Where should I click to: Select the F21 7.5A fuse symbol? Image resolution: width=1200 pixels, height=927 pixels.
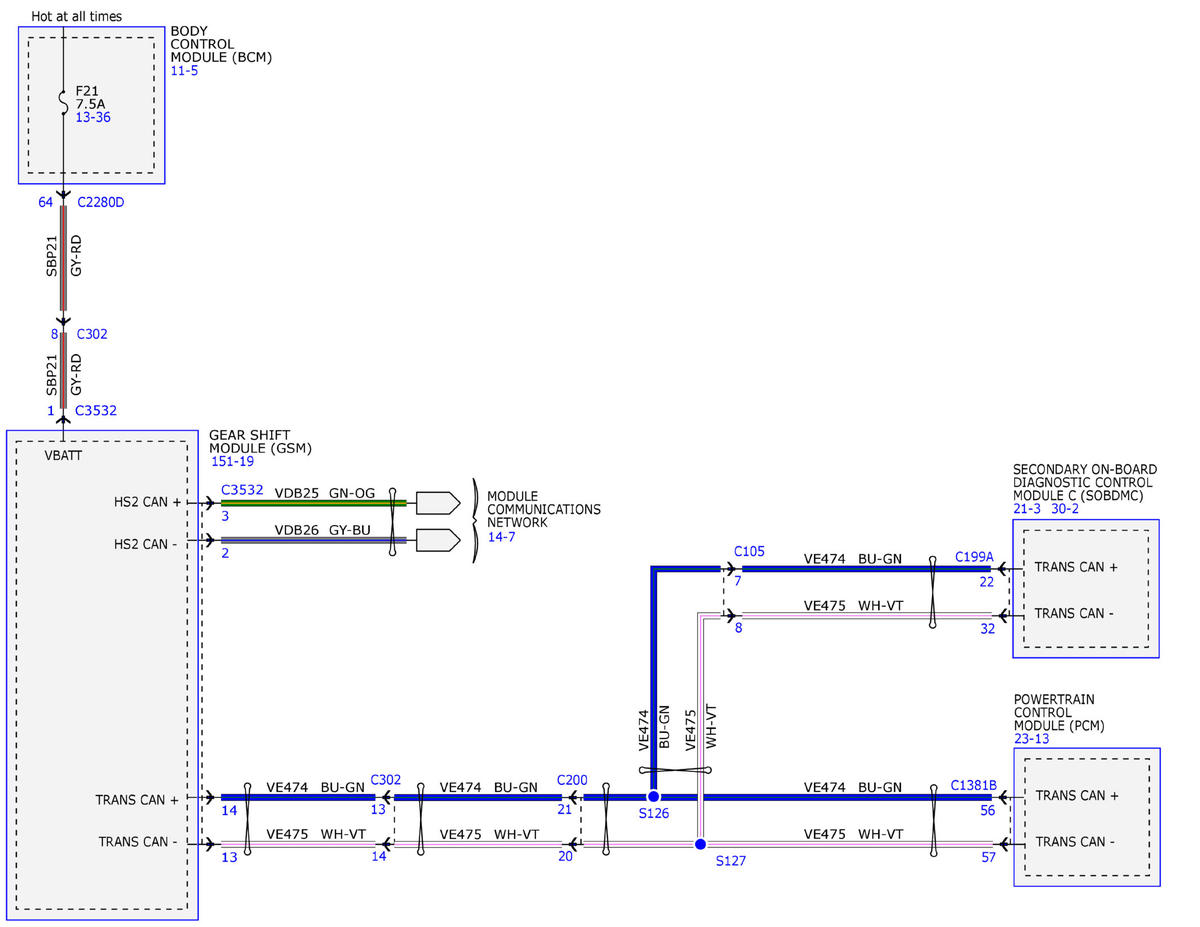64,103
